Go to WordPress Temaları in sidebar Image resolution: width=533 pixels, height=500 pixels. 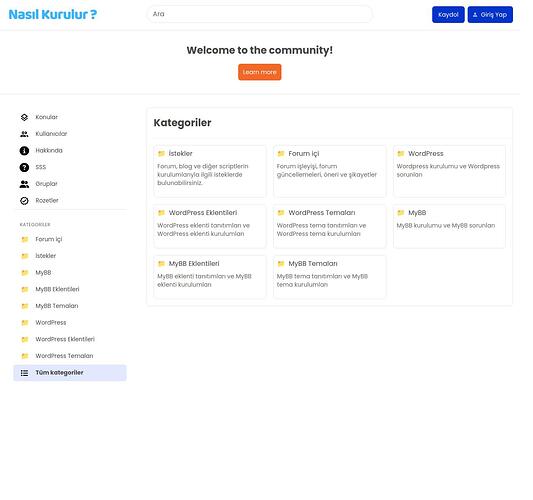(70, 356)
